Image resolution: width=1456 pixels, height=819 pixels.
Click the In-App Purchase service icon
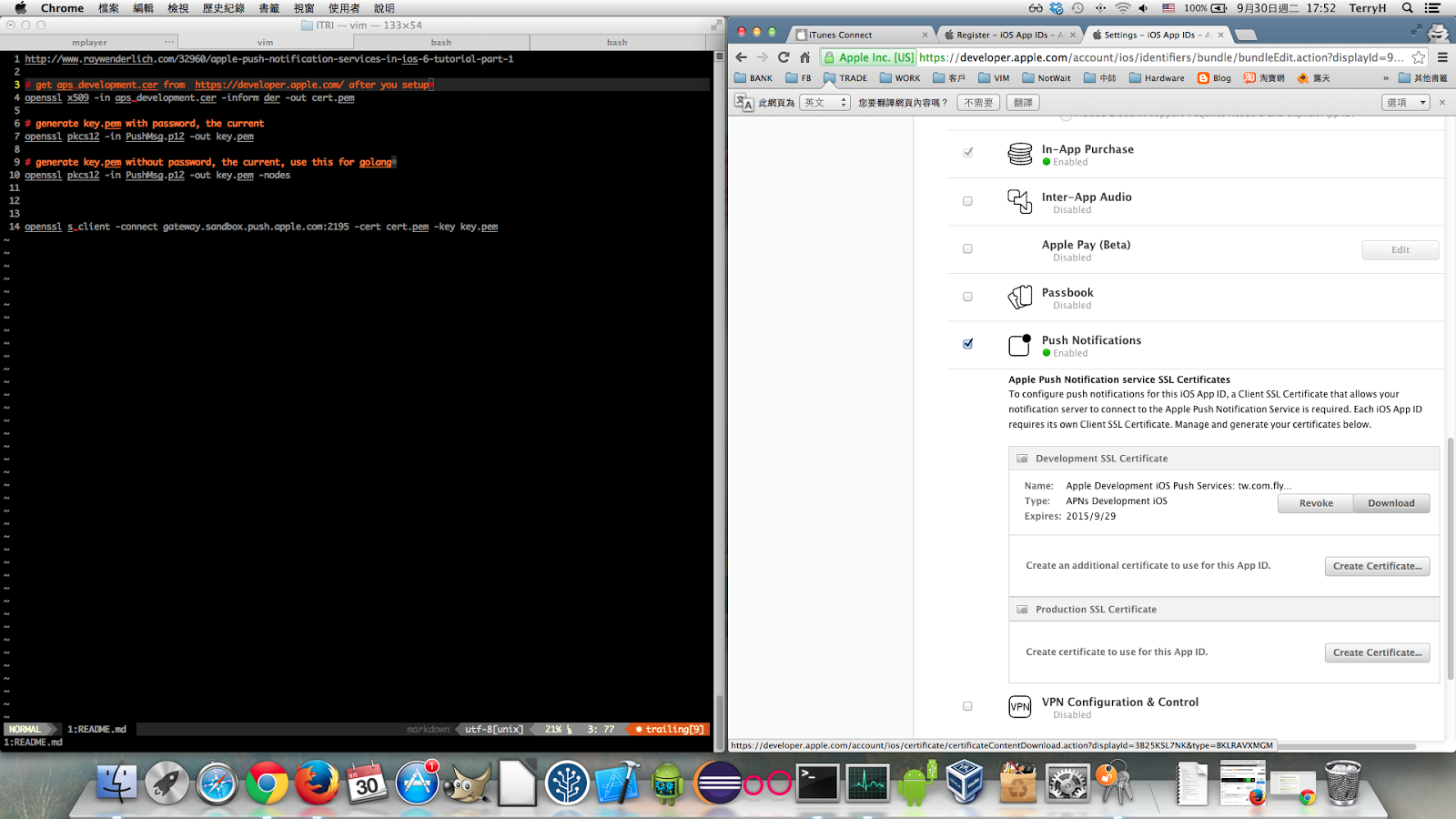click(1019, 154)
